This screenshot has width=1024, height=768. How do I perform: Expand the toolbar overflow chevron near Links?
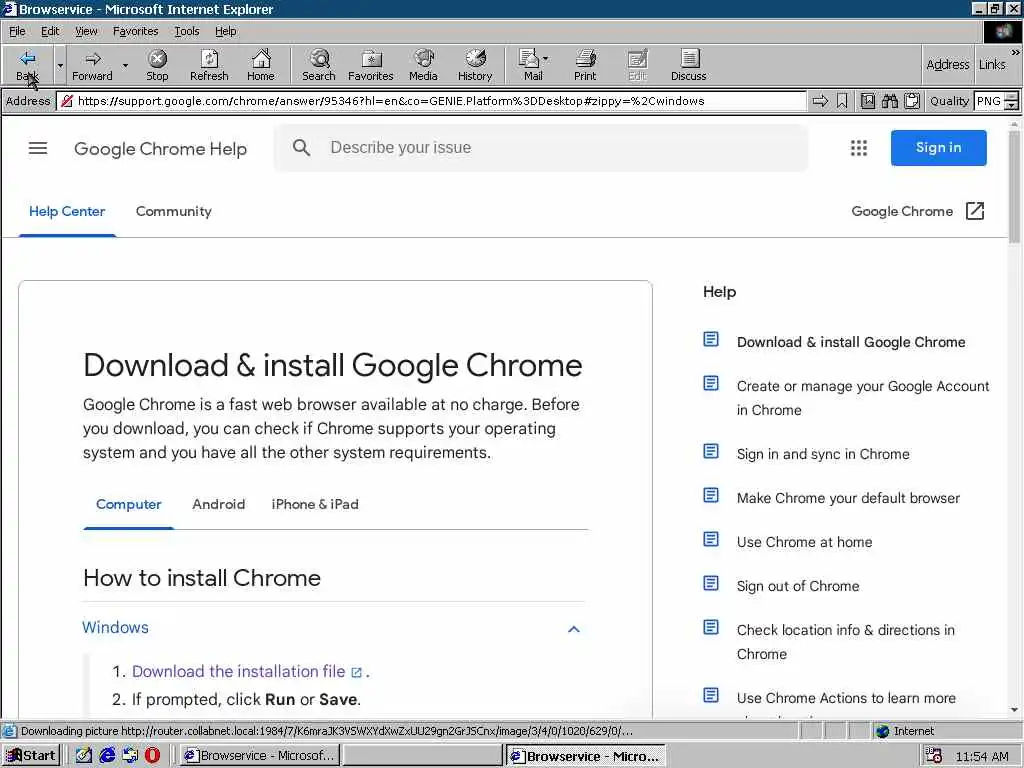click(1016, 52)
